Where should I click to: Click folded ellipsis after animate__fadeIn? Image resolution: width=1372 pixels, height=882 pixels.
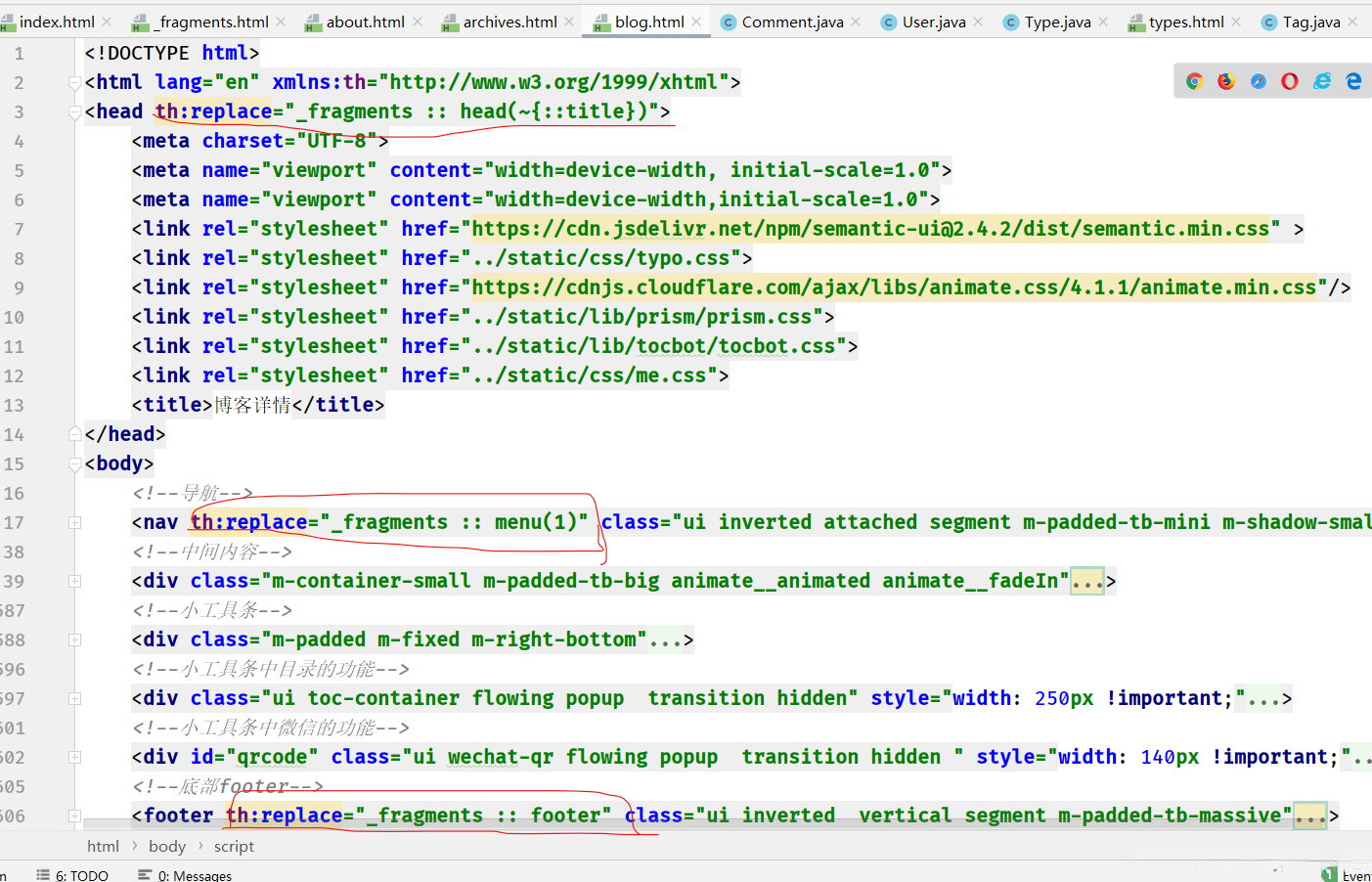coord(1087,582)
